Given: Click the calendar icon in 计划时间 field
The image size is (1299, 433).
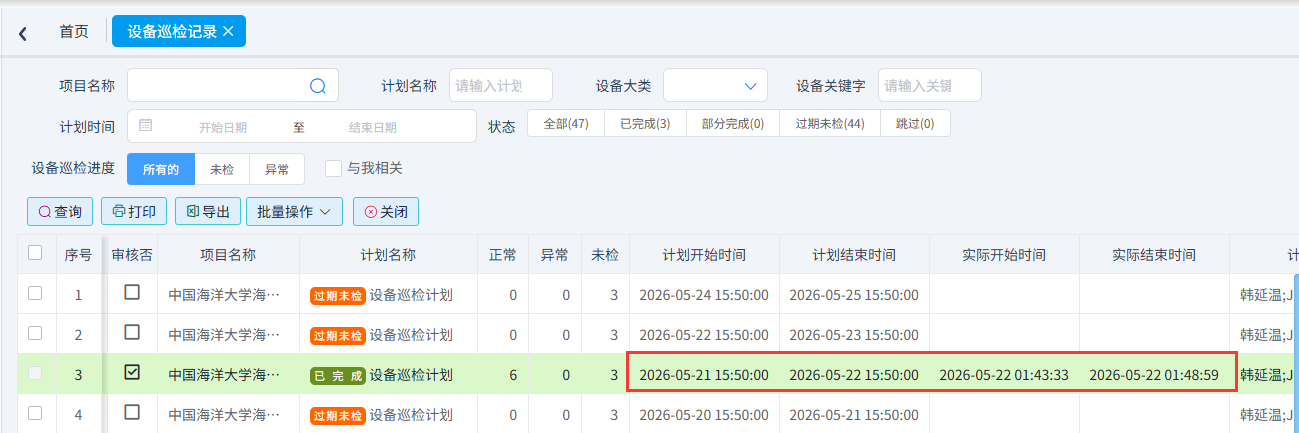Looking at the screenshot, I should [146, 126].
